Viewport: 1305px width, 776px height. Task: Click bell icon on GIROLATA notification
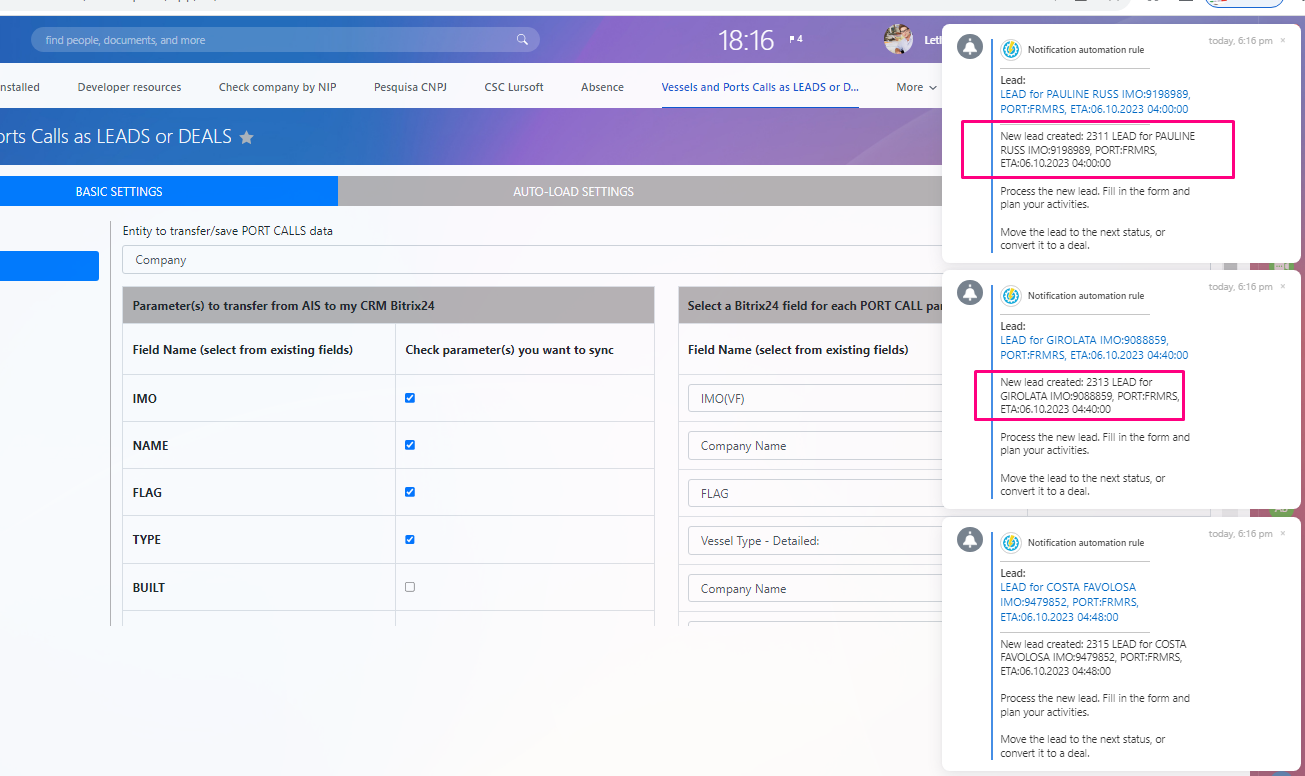click(x=969, y=292)
